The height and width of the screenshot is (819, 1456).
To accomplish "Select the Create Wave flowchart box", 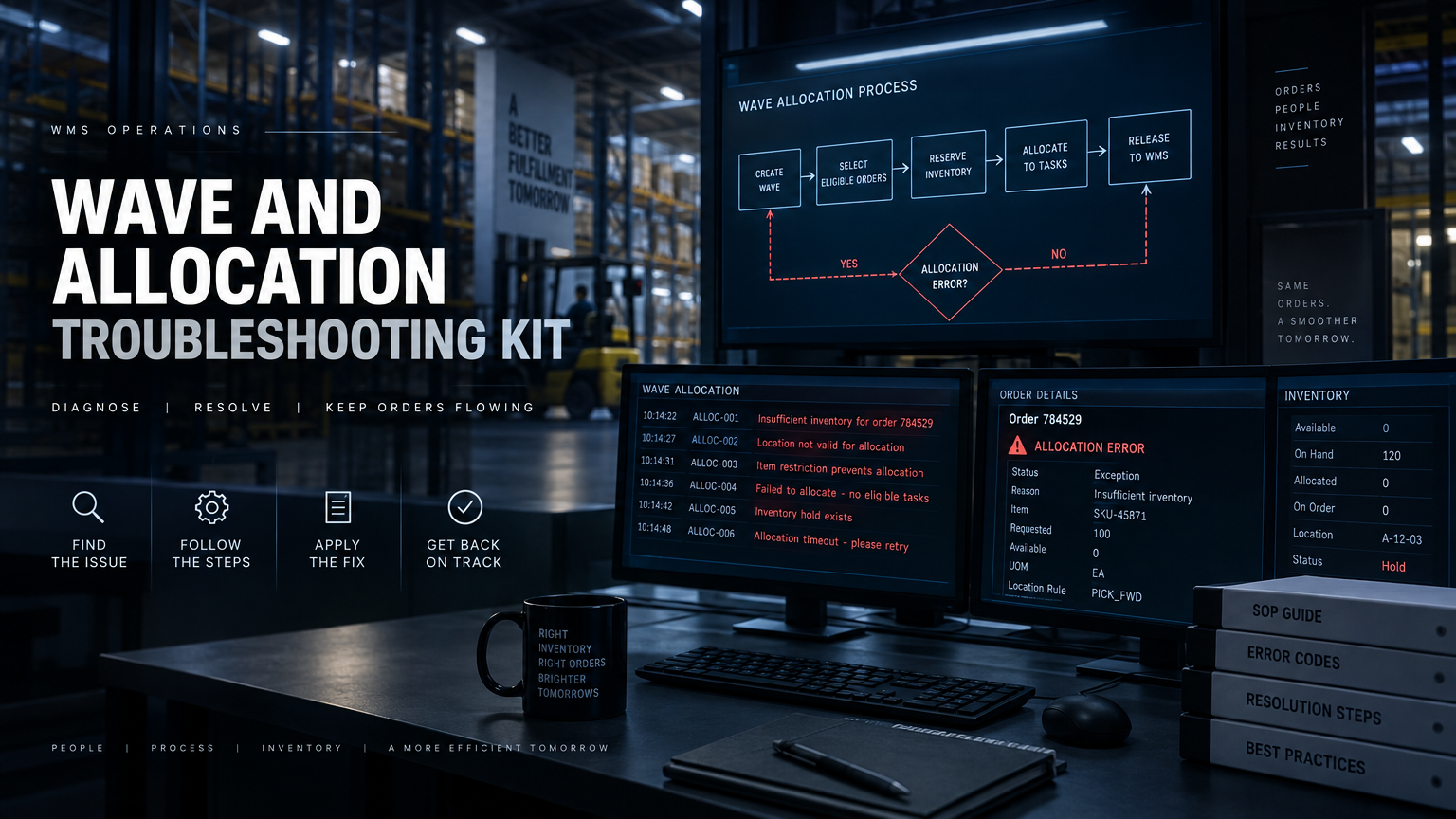I will point(770,179).
